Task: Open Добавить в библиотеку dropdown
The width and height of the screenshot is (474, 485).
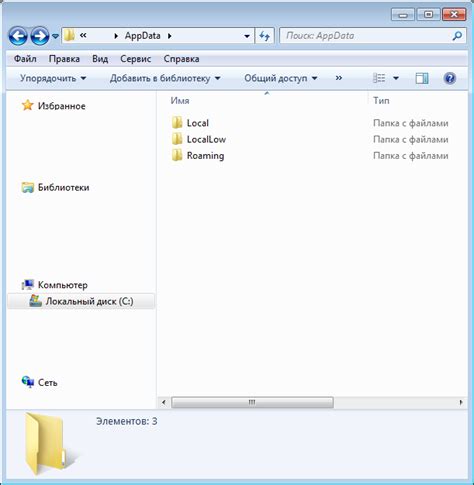Action: pyautogui.click(x=165, y=78)
